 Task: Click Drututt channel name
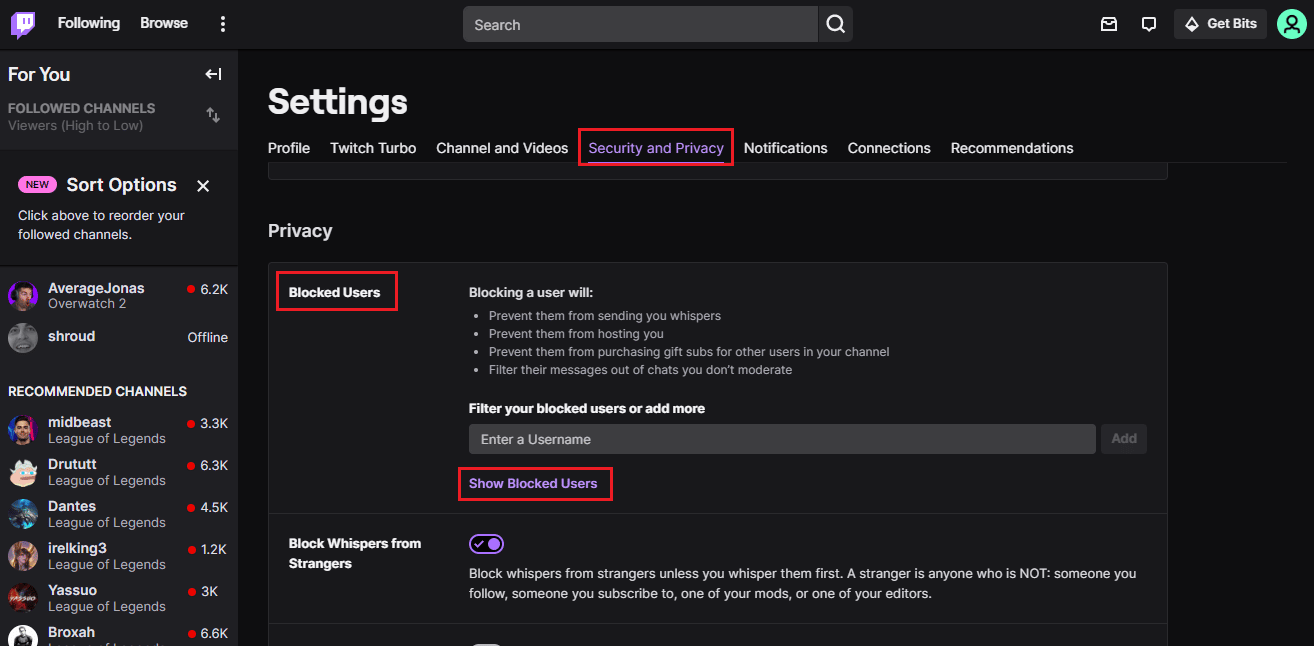(x=72, y=464)
